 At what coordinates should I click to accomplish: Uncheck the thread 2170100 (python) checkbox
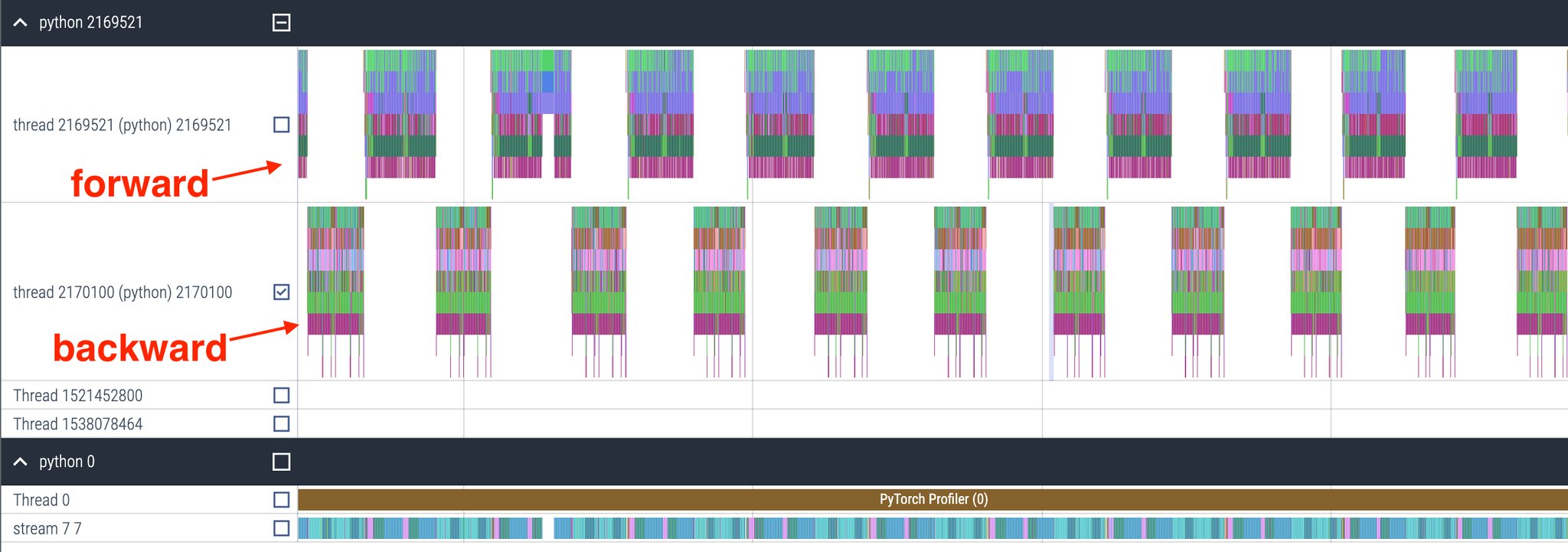coord(281,292)
